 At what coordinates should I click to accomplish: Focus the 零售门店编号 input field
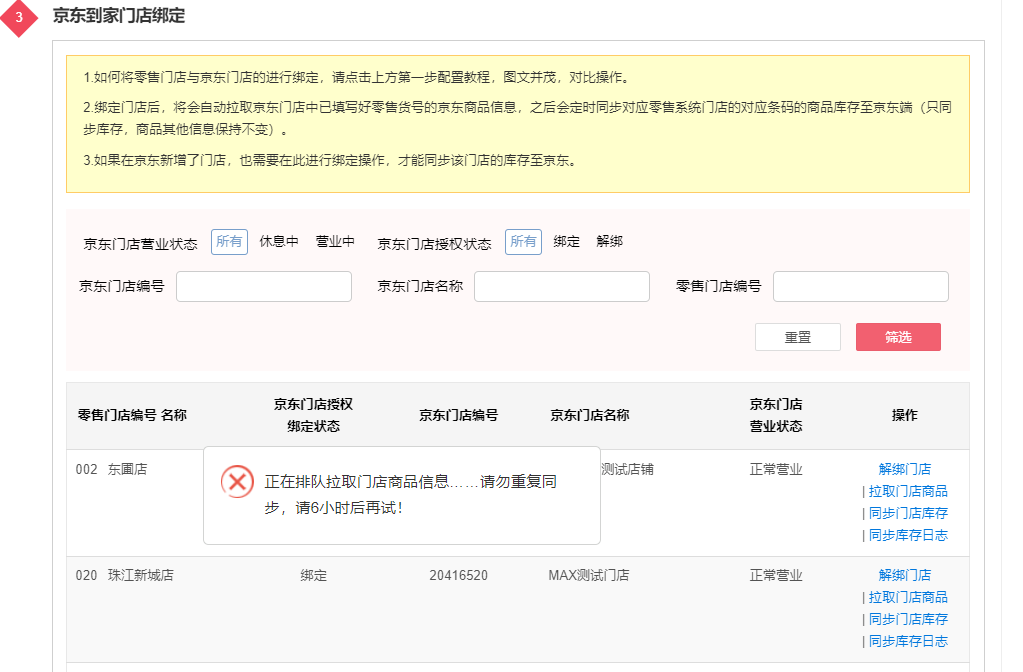(x=861, y=286)
